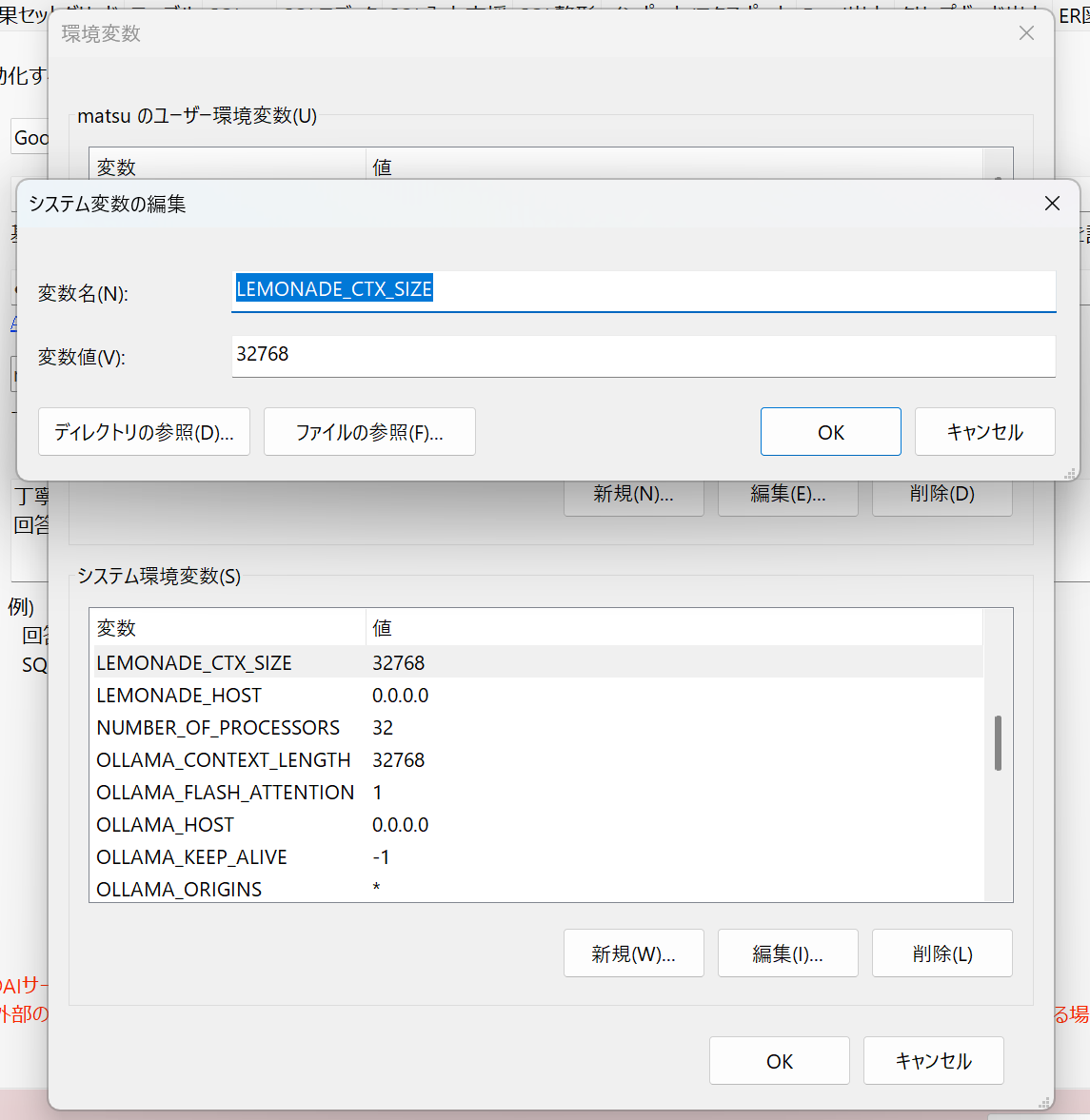This screenshot has width=1090, height=1120.
Task: Click the 変数値 input field
Action: click(x=644, y=355)
